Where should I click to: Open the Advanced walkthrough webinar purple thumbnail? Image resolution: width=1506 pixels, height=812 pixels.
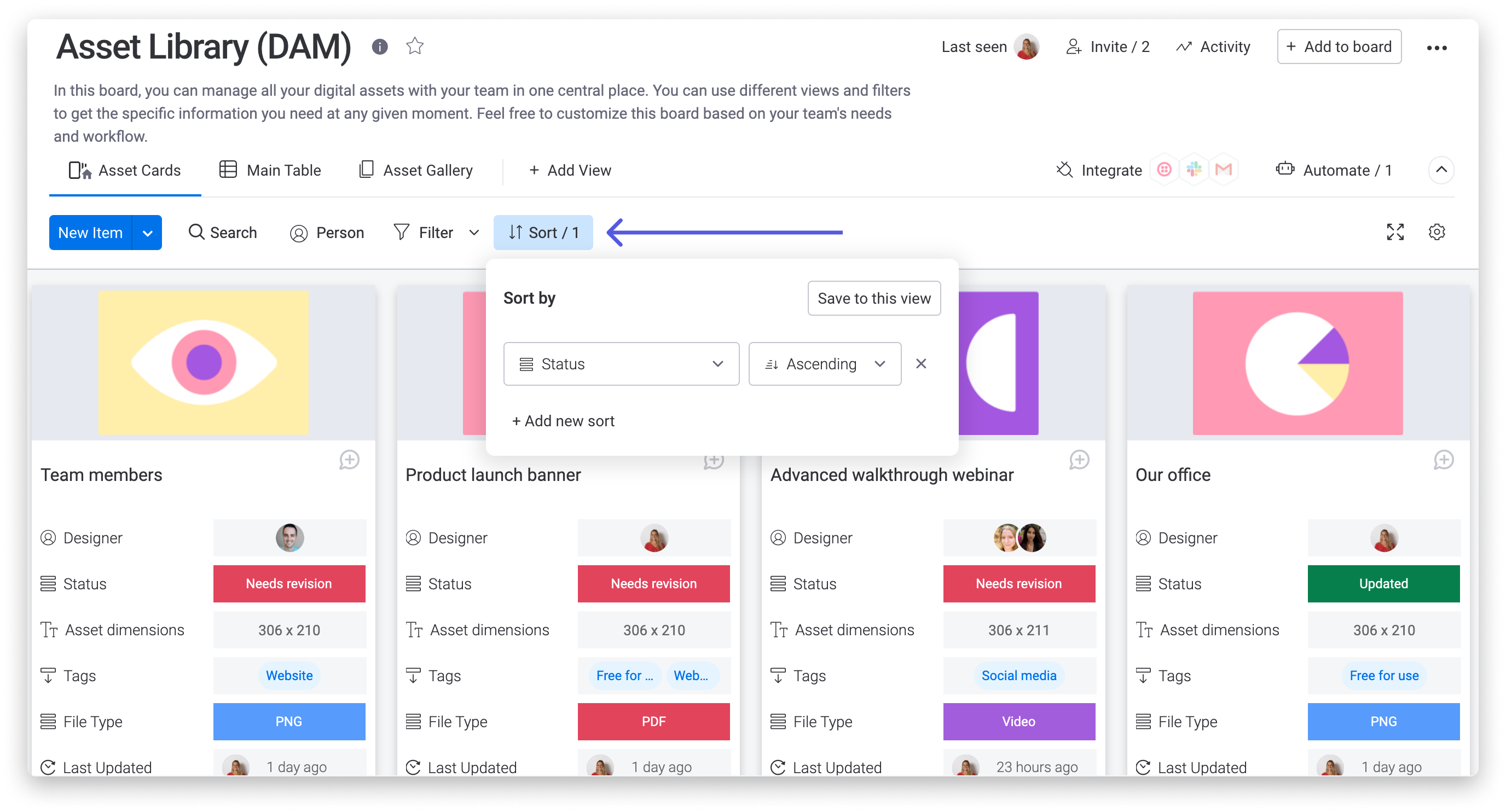pyautogui.click(x=999, y=363)
